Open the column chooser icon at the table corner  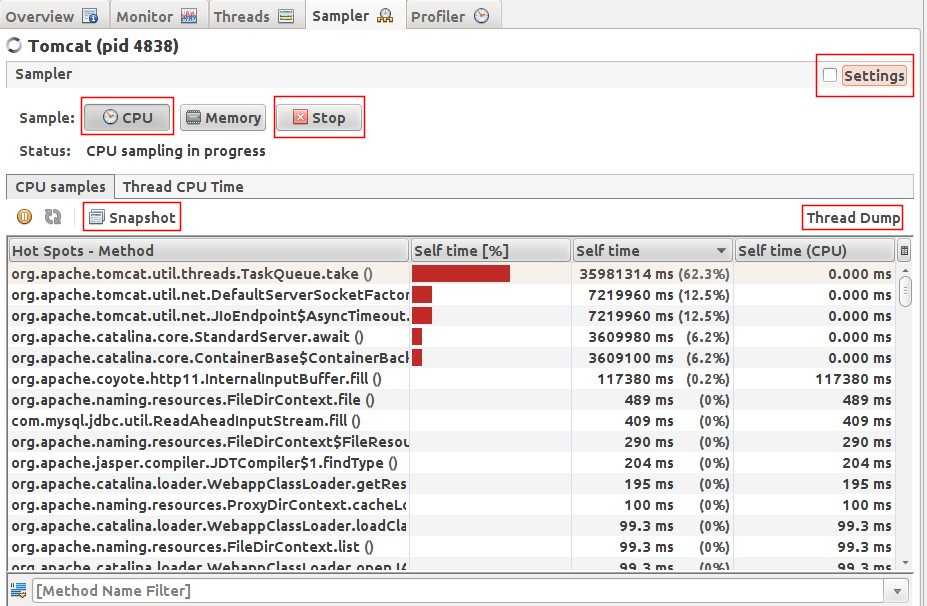pos(904,251)
